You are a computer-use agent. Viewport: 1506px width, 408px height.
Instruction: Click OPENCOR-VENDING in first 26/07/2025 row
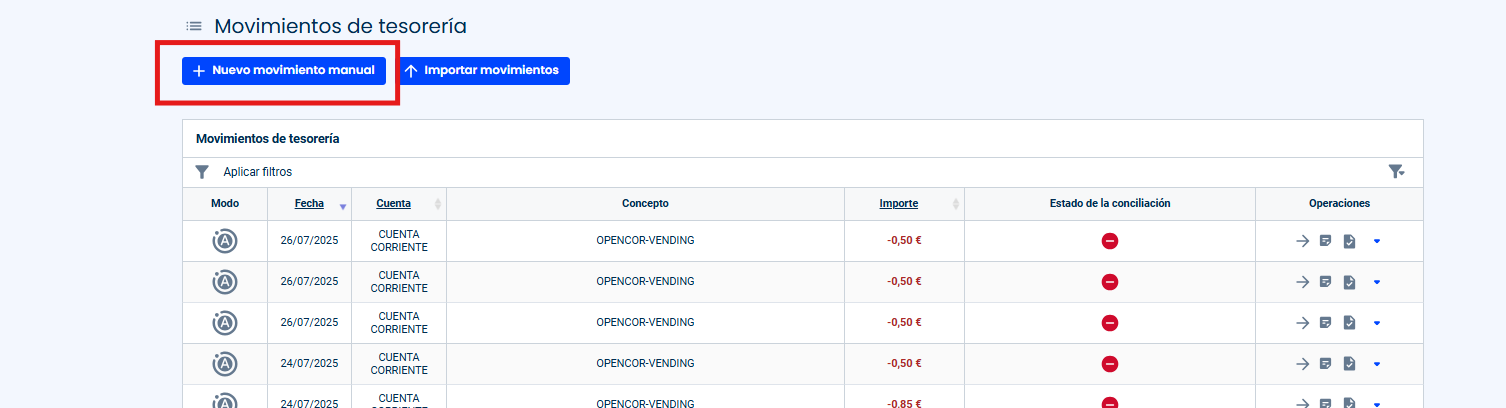tap(645, 241)
